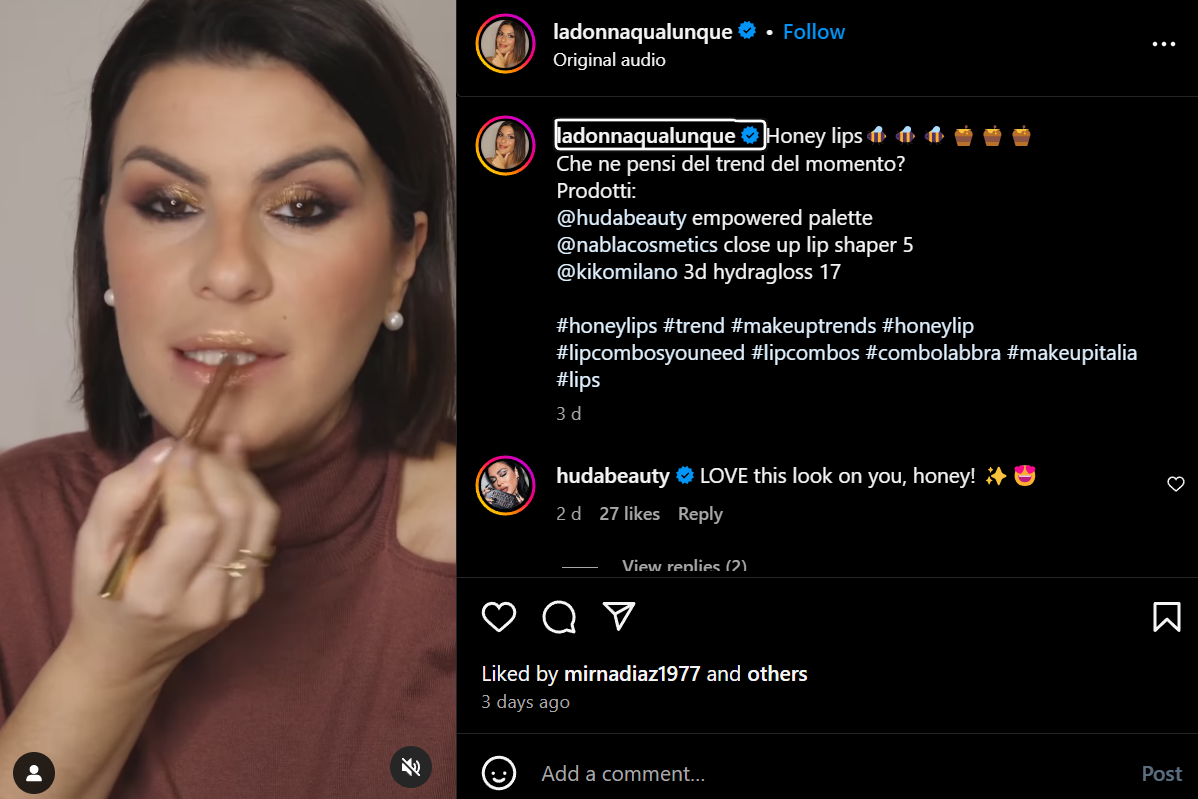Image resolution: width=1198 pixels, height=799 pixels.
Task: Open the comment bubble icon
Action: click(x=559, y=617)
